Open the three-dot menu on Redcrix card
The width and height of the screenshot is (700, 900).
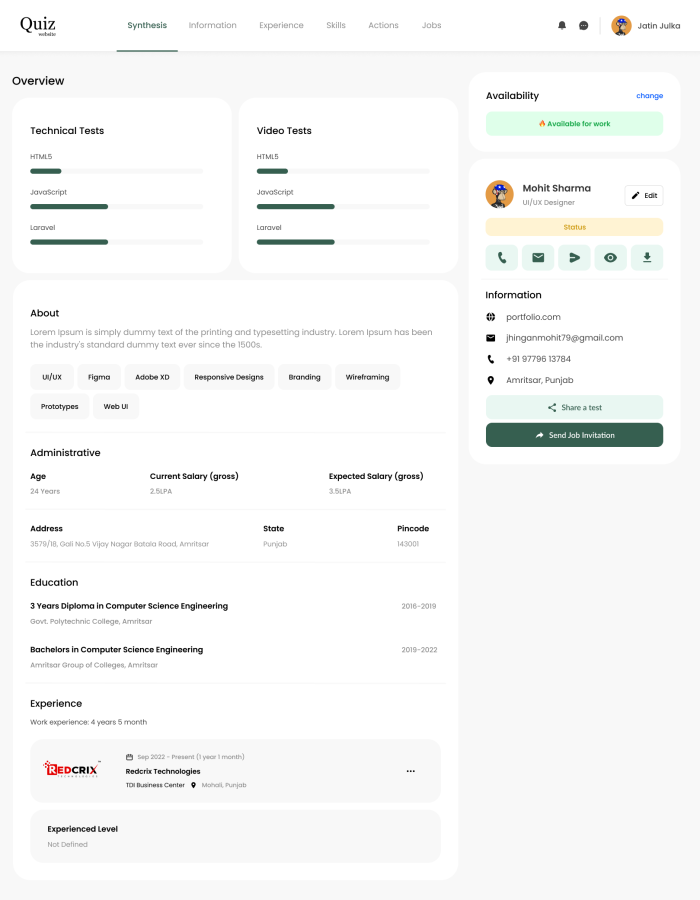coord(411,771)
